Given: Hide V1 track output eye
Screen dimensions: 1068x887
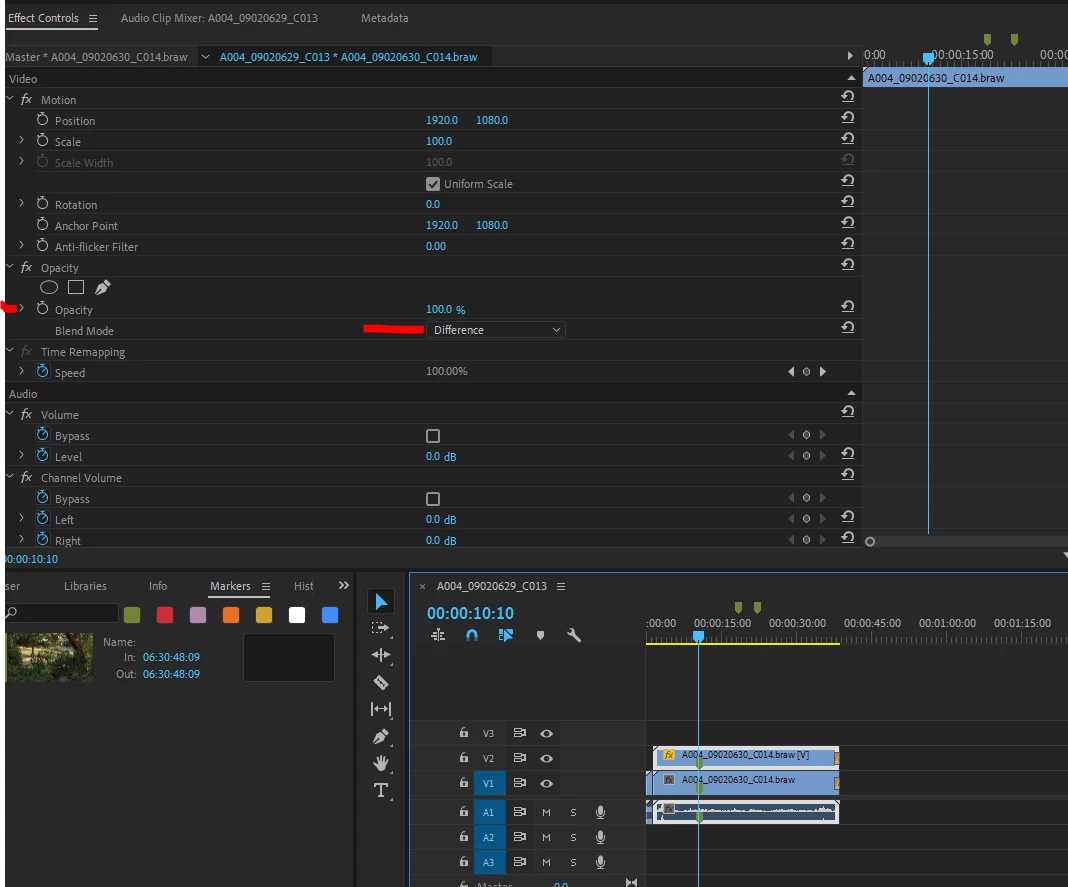Looking at the screenshot, I should (x=546, y=783).
